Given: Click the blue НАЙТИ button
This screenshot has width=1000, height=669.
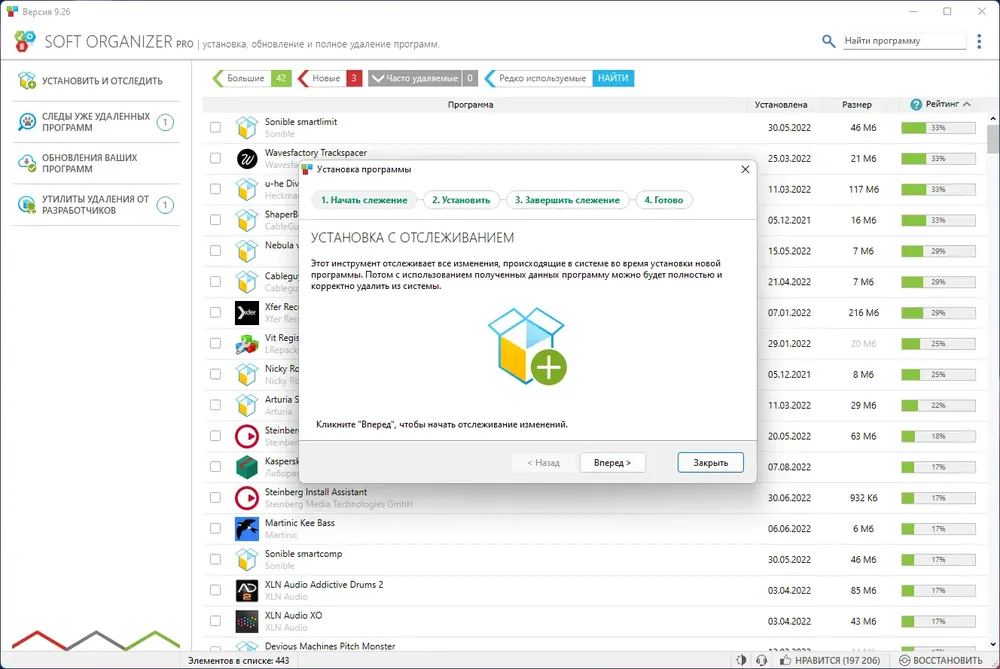Looking at the screenshot, I should [x=613, y=78].
